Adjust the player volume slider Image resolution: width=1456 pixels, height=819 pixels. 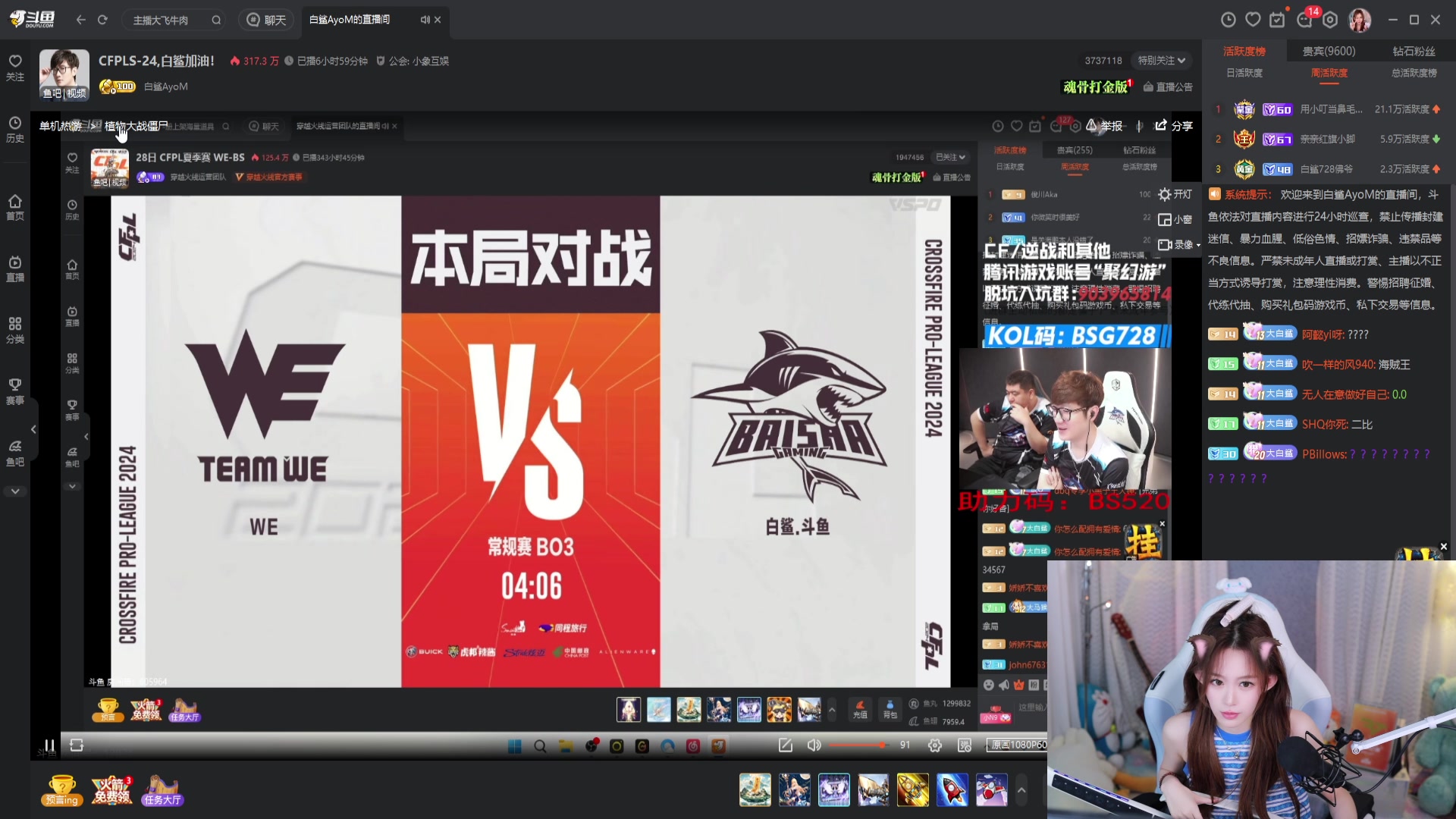point(857,745)
